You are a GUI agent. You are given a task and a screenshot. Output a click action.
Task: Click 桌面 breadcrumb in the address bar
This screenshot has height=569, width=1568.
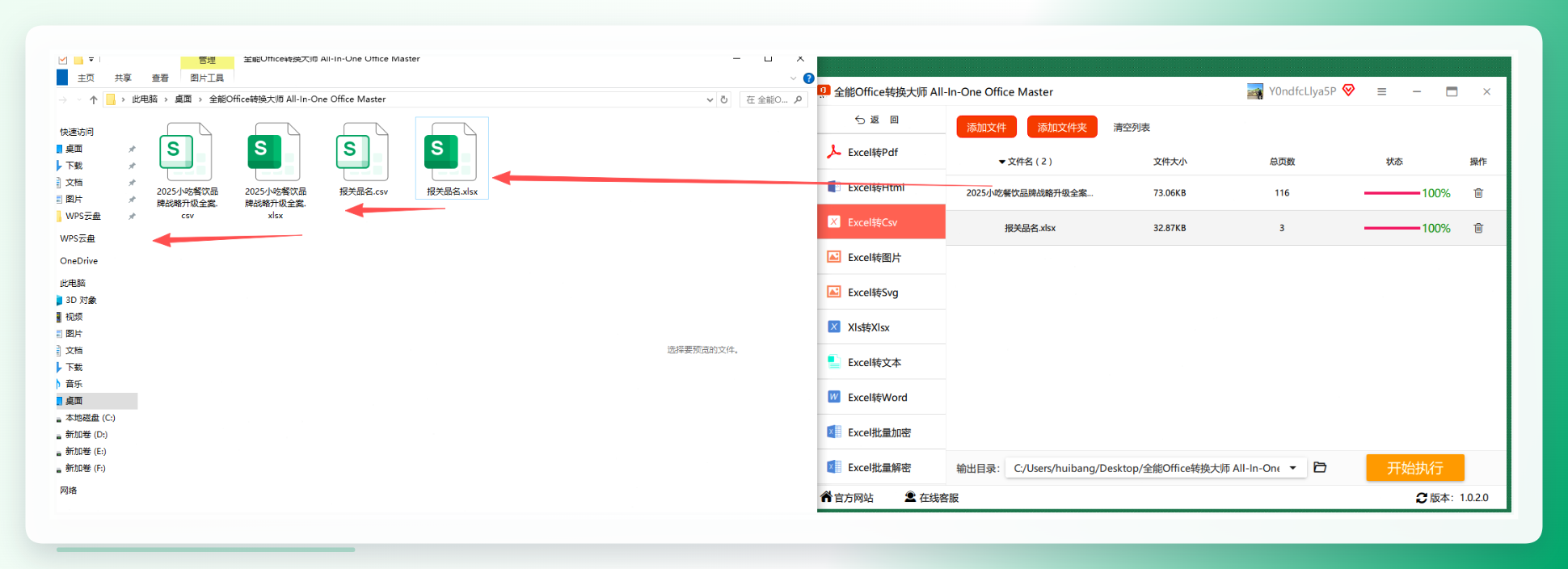pos(183,99)
